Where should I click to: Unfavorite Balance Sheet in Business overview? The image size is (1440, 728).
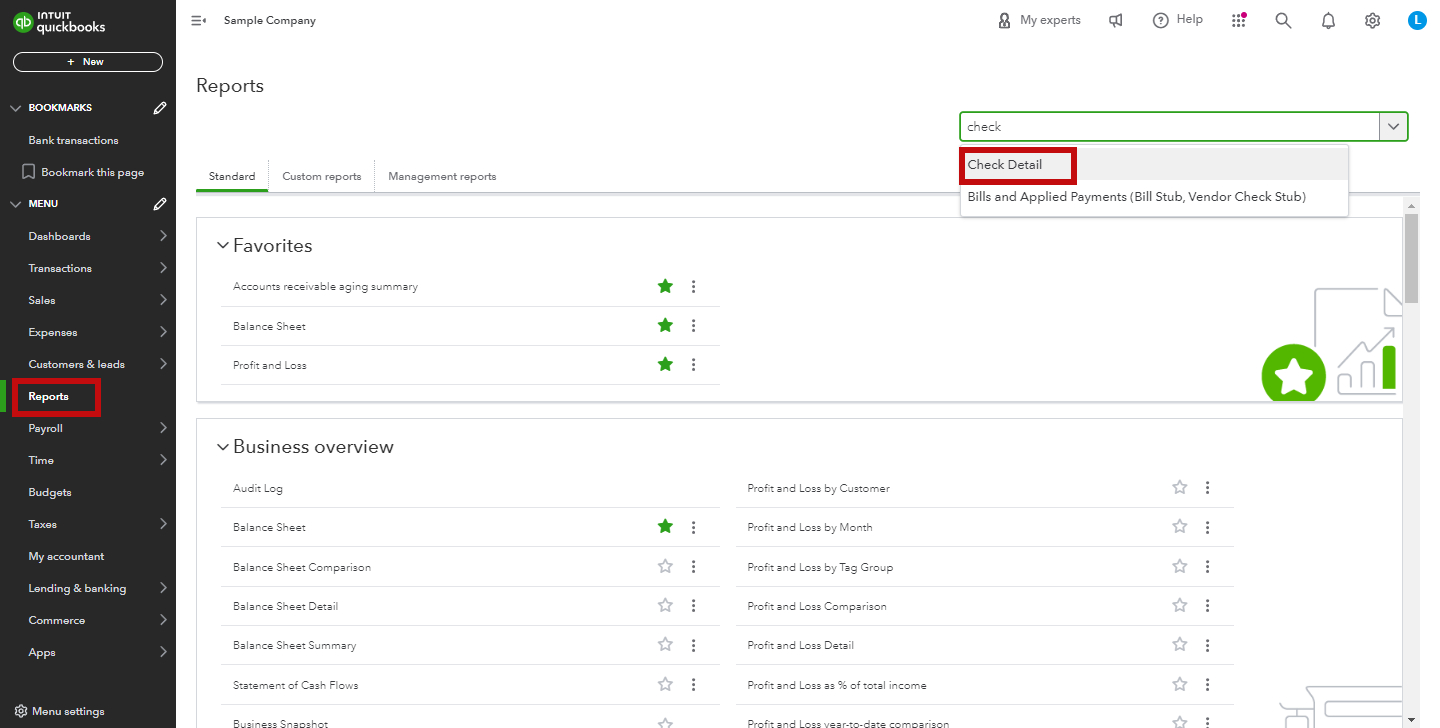coord(665,527)
